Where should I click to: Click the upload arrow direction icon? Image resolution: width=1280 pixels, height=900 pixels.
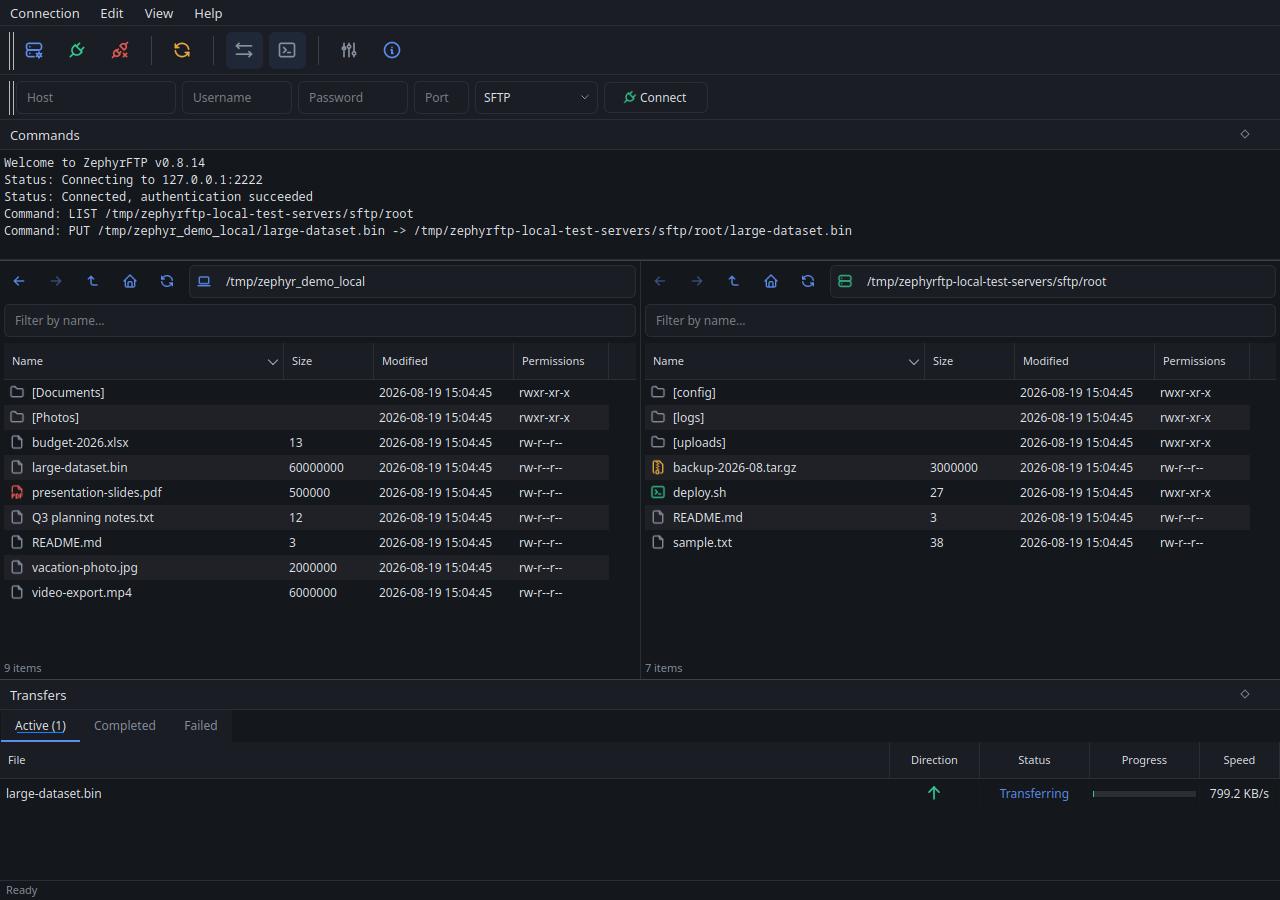click(x=934, y=793)
